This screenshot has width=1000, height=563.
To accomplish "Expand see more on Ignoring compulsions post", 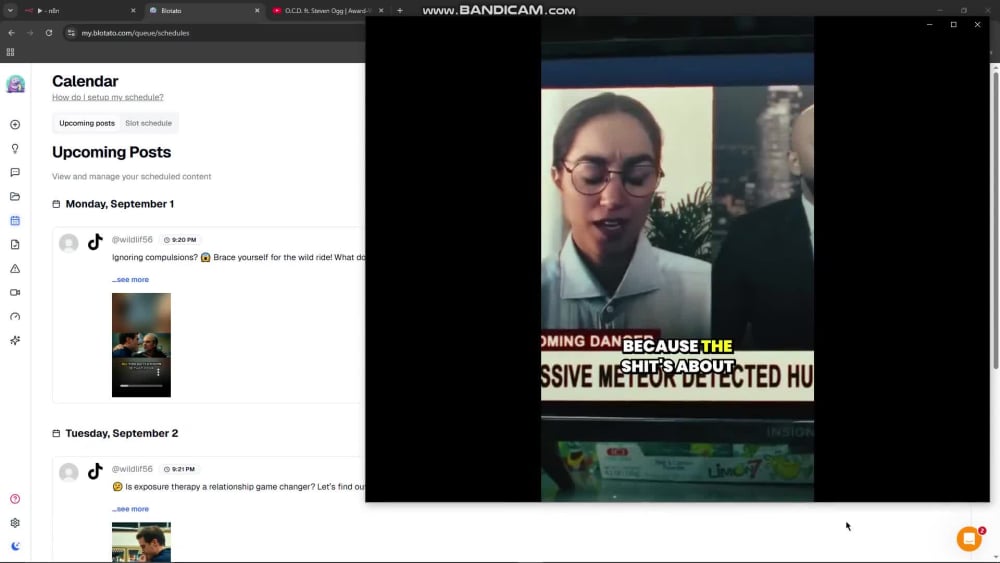I will coord(130,279).
